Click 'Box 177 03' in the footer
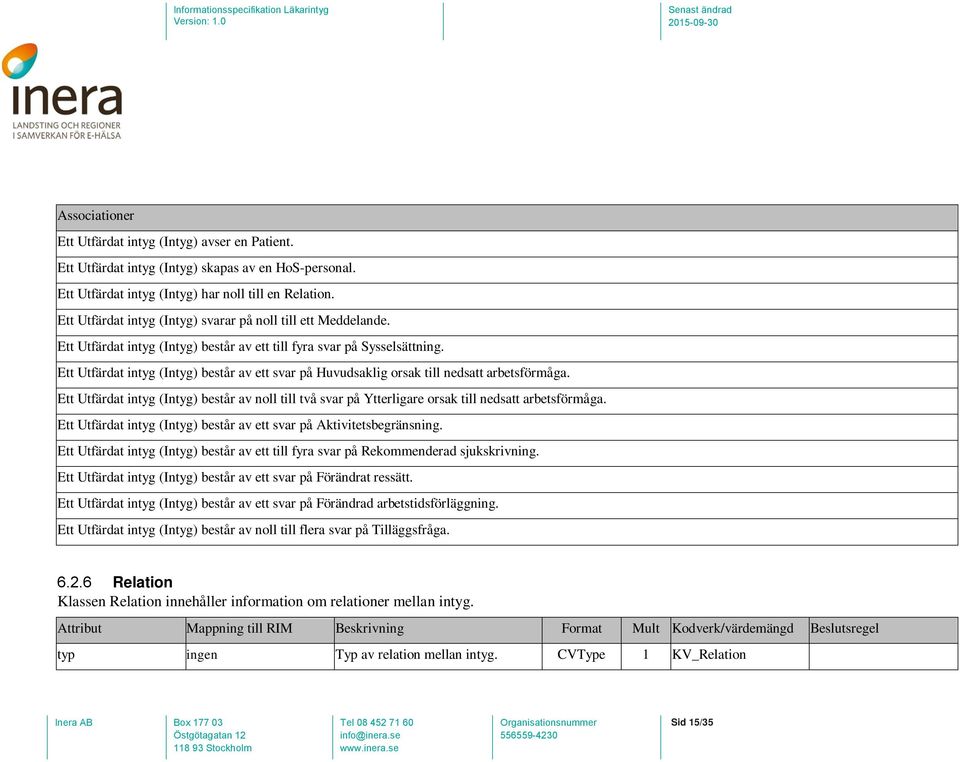 [x=198, y=723]
